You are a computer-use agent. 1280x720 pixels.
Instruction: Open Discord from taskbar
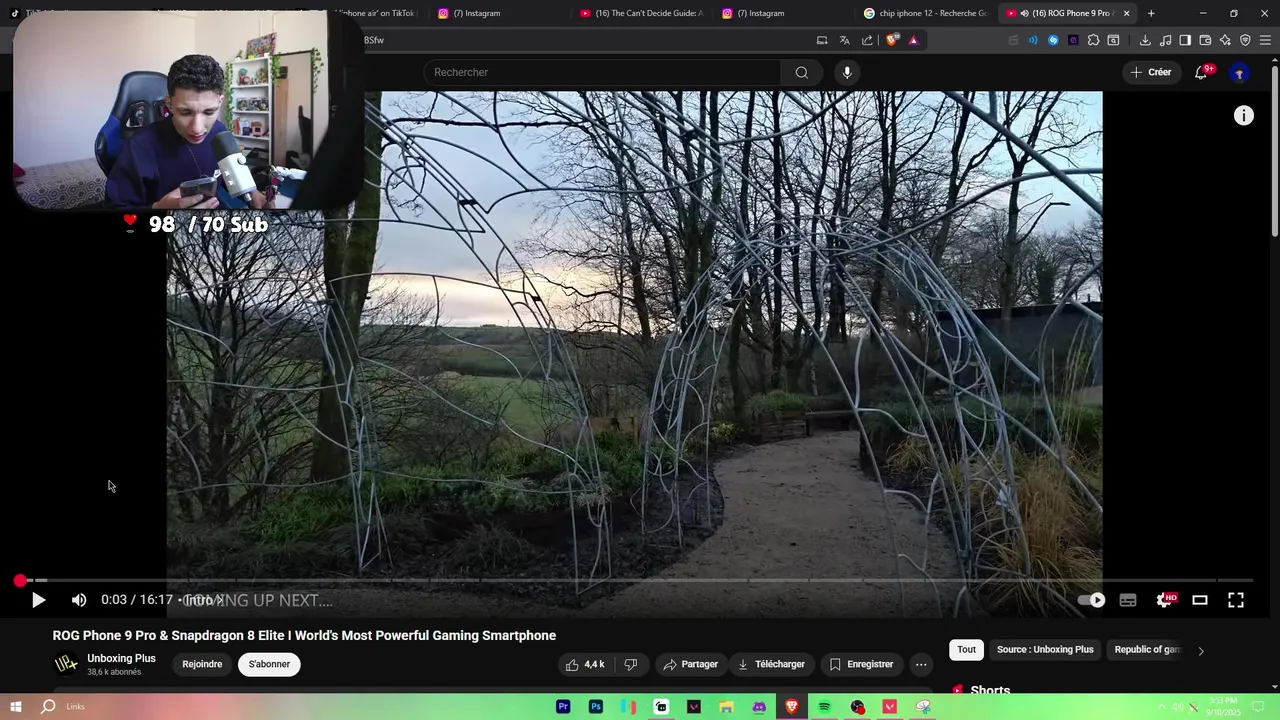[759, 707]
